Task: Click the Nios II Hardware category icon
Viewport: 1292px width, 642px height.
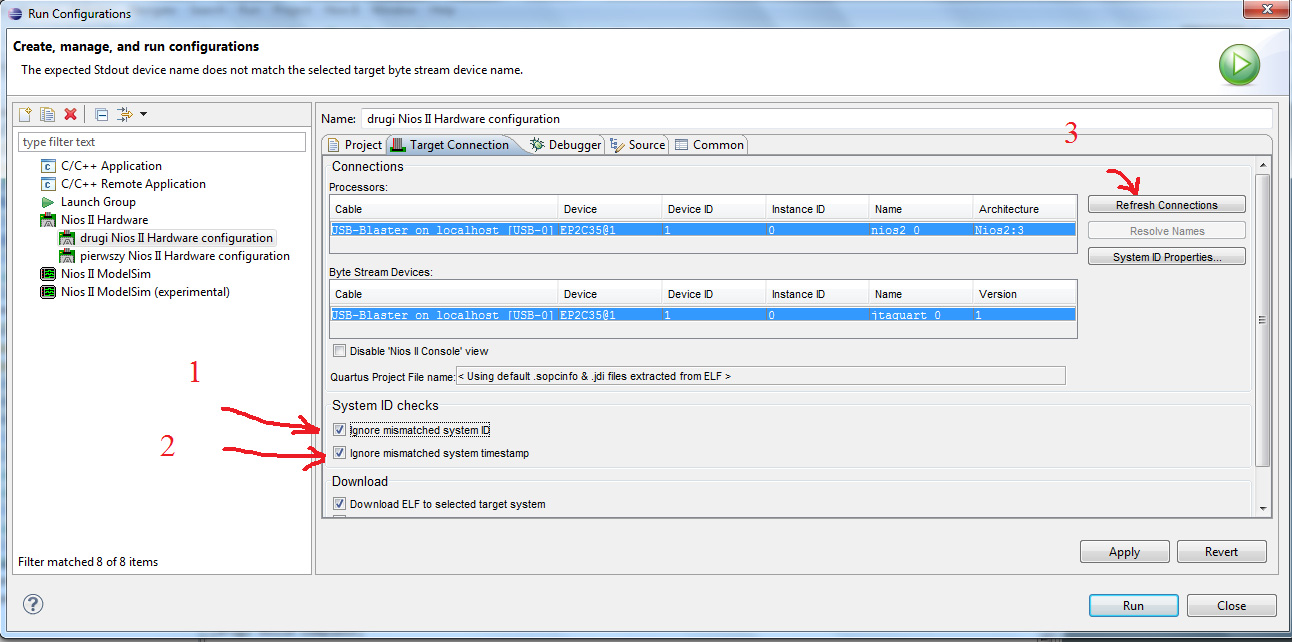Action: [48, 220]
